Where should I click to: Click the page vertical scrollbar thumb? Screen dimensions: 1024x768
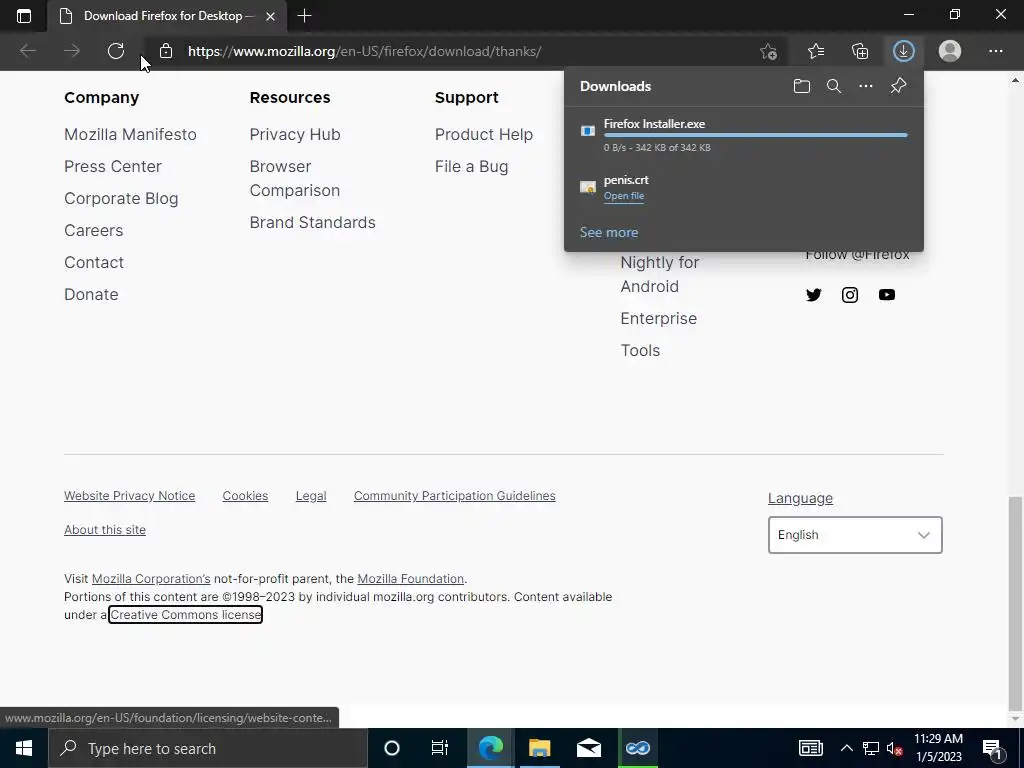1015,604
